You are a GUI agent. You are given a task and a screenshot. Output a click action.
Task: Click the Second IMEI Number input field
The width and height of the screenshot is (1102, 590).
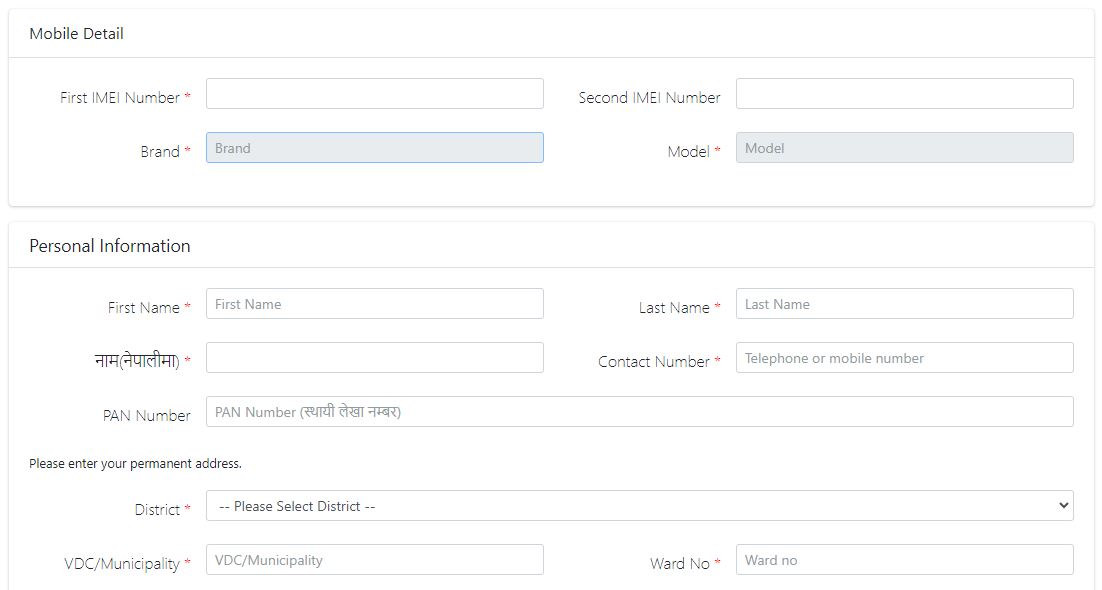pos(904,92)
